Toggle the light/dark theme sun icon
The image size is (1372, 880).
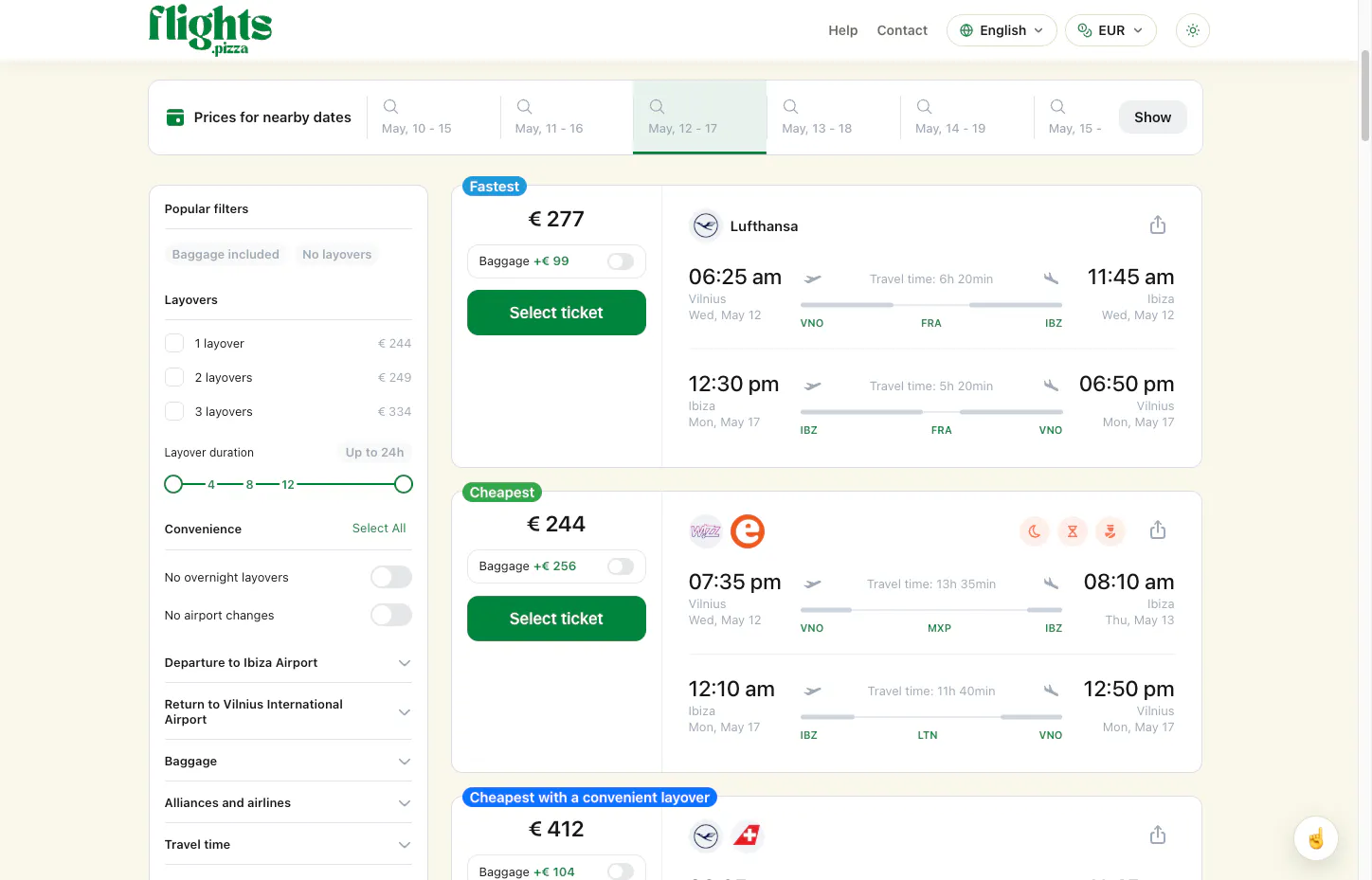click(1193, 30)
